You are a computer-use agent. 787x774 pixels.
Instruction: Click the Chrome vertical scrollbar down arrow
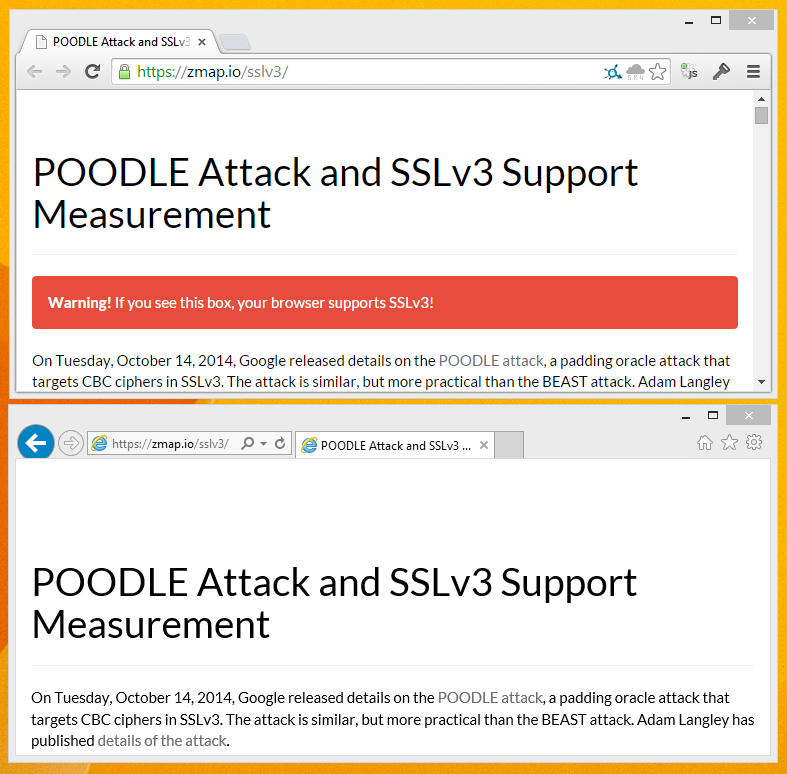pos(761,382)
